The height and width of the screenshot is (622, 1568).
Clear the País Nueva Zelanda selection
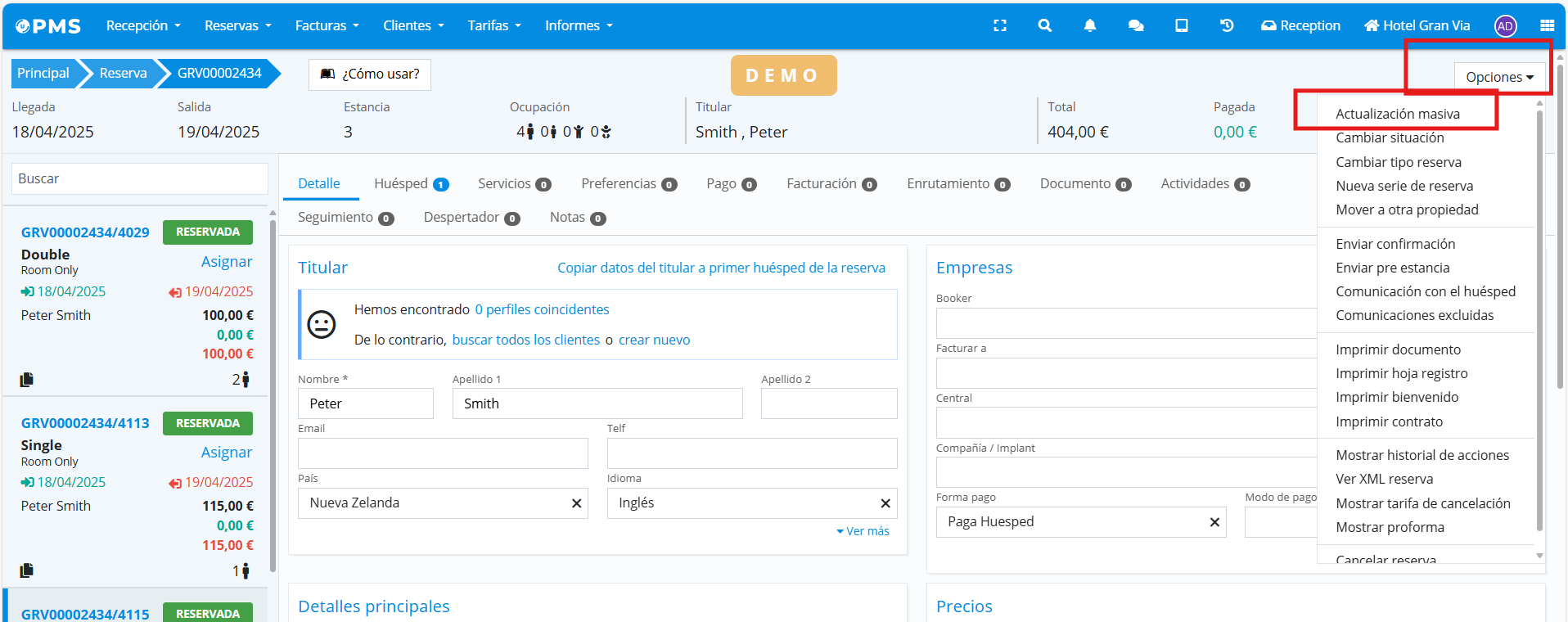pos(576,503)
